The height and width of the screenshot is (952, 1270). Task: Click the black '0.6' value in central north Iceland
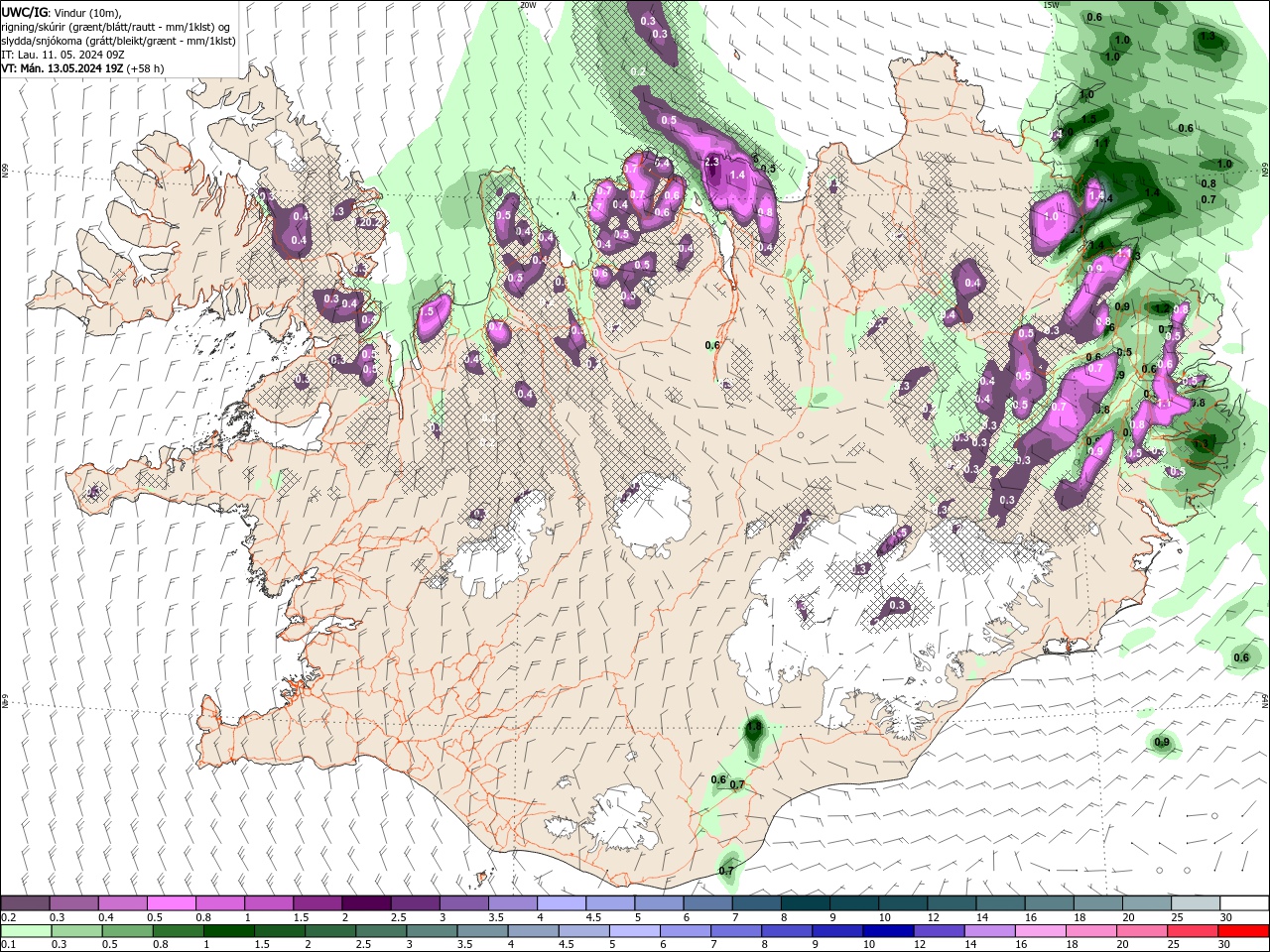tap(711, 345)
